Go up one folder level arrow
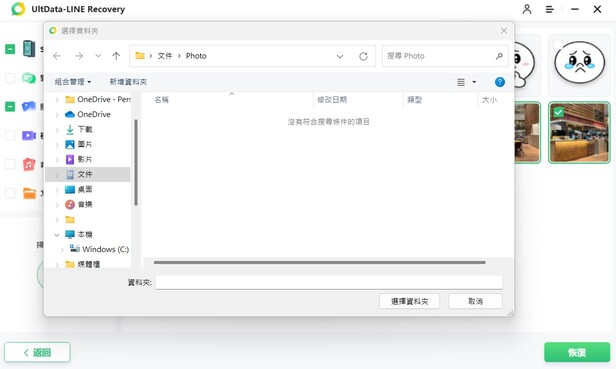This screenshot has width=616, height=369. click(x=116, y=56)
